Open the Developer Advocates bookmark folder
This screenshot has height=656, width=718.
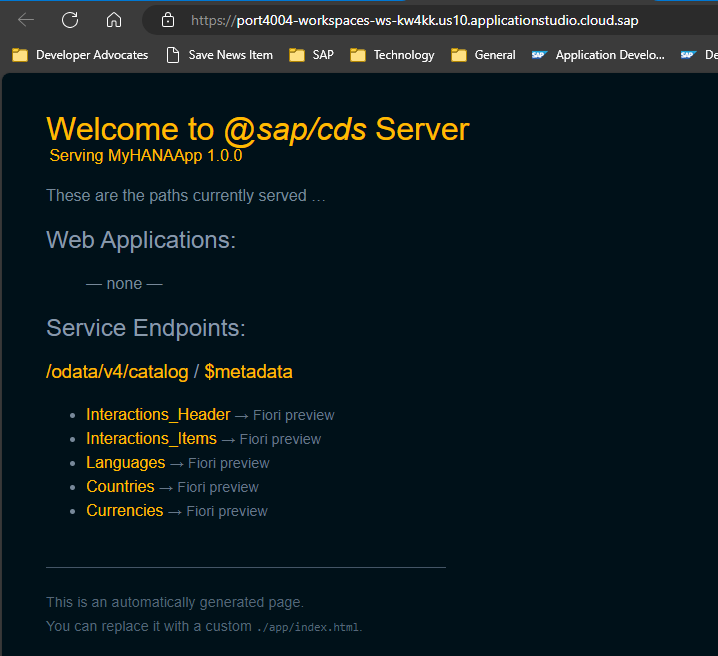click(80, 55)
